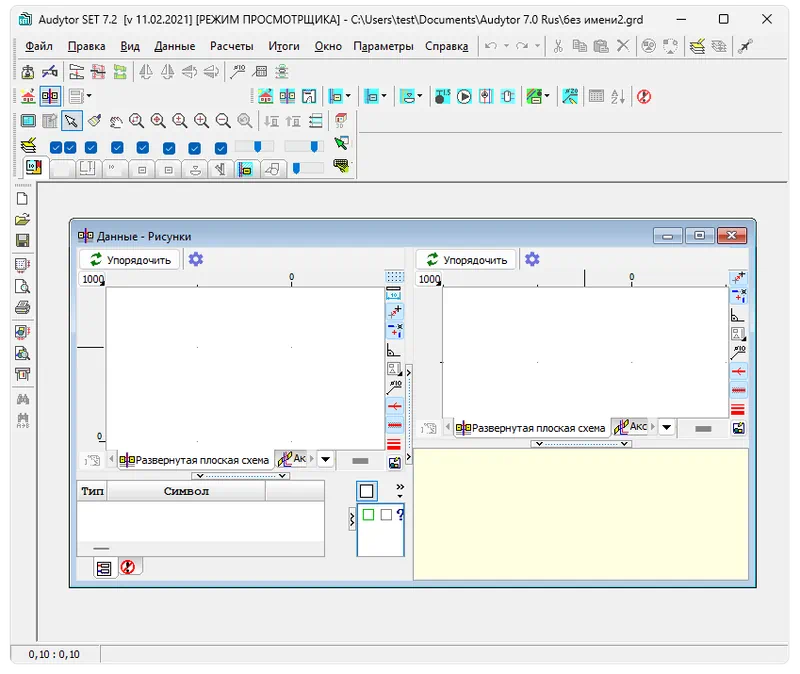This screenshot has height=674, width=800.
Task: Click the Символ column header
Action: (186, 491)
